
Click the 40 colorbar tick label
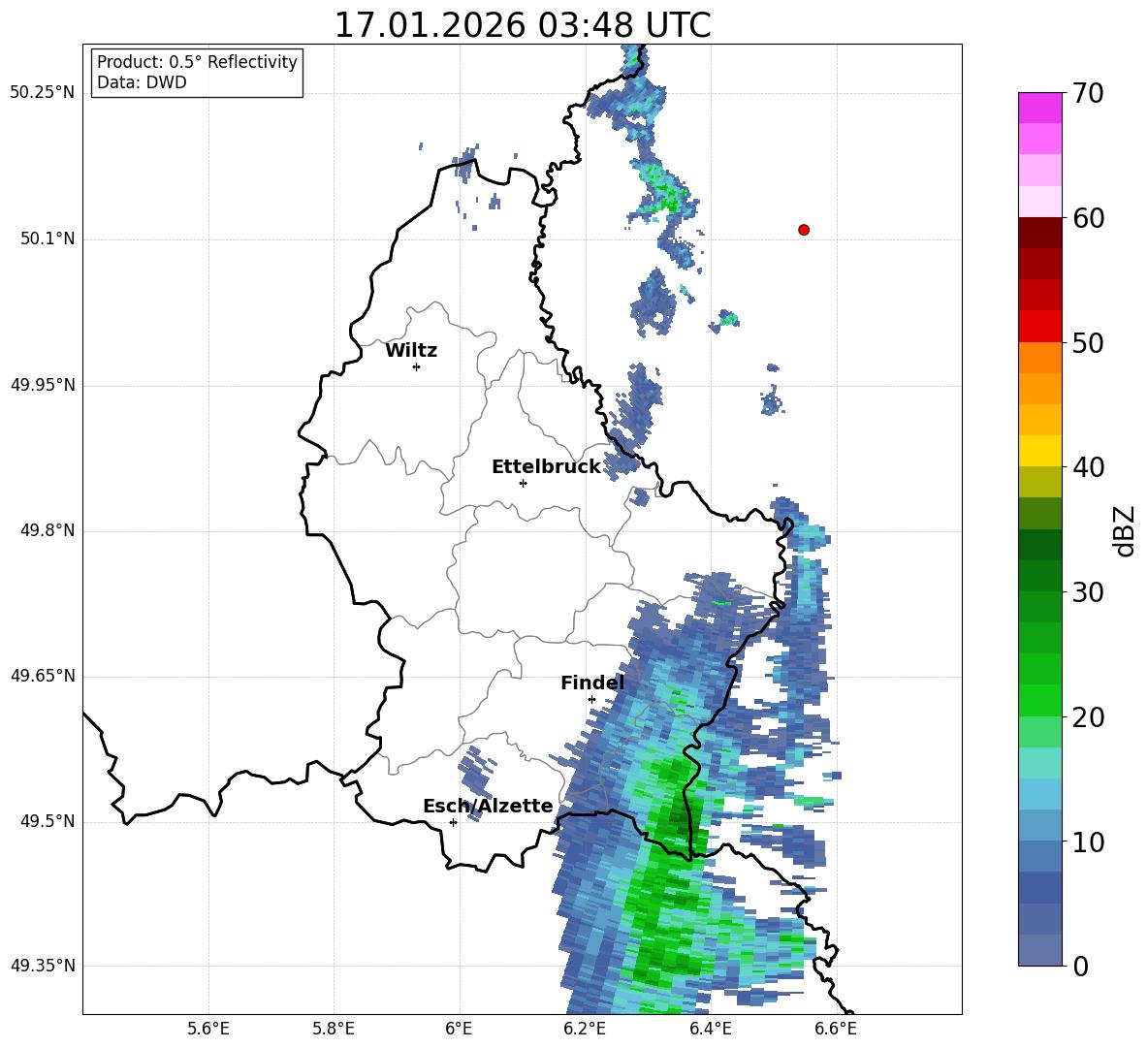[1088, 467]
